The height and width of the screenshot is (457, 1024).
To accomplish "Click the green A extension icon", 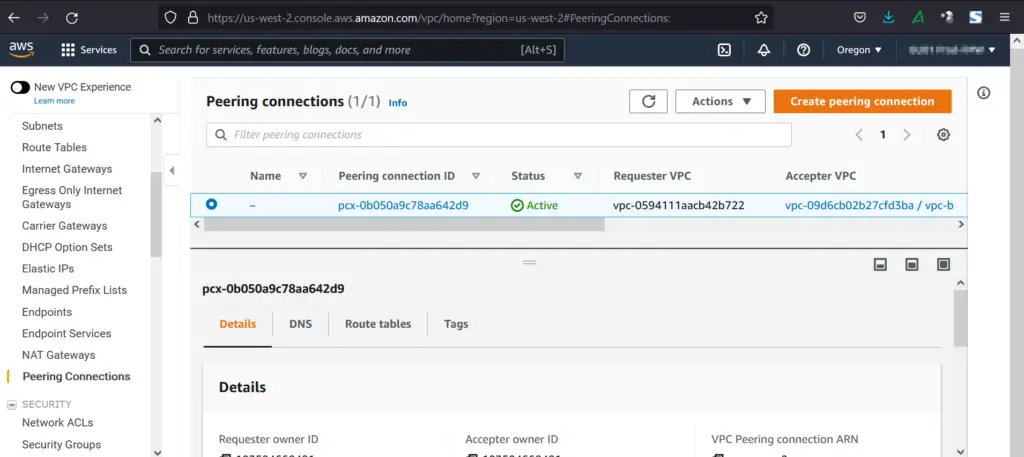I will [918, 18].
